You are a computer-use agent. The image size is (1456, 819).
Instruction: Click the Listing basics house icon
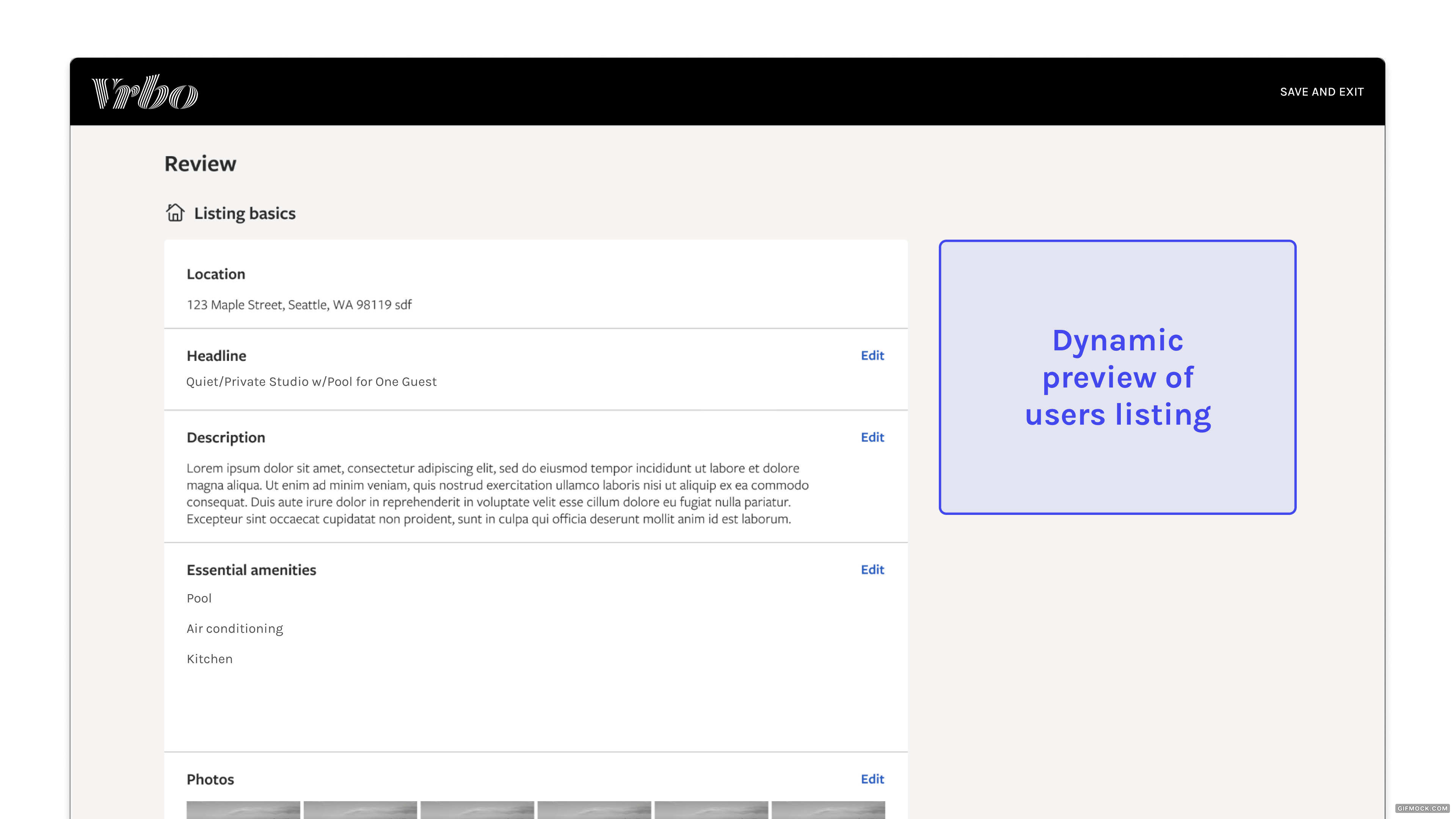175,212
